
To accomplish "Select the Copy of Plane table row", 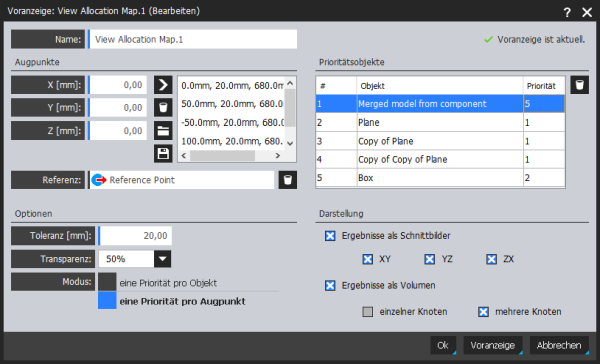I will (440, 141).
